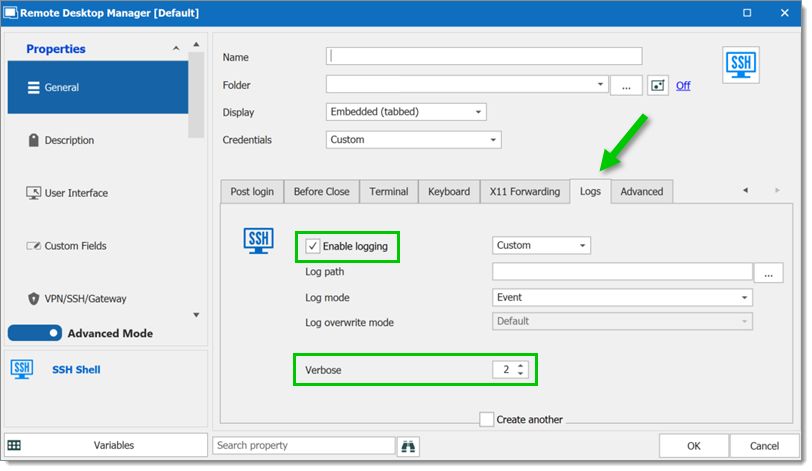The width and height of the screenshot is (812, 471).
Task: Collapse the Properties section chevron
Action: click(176, 48)
